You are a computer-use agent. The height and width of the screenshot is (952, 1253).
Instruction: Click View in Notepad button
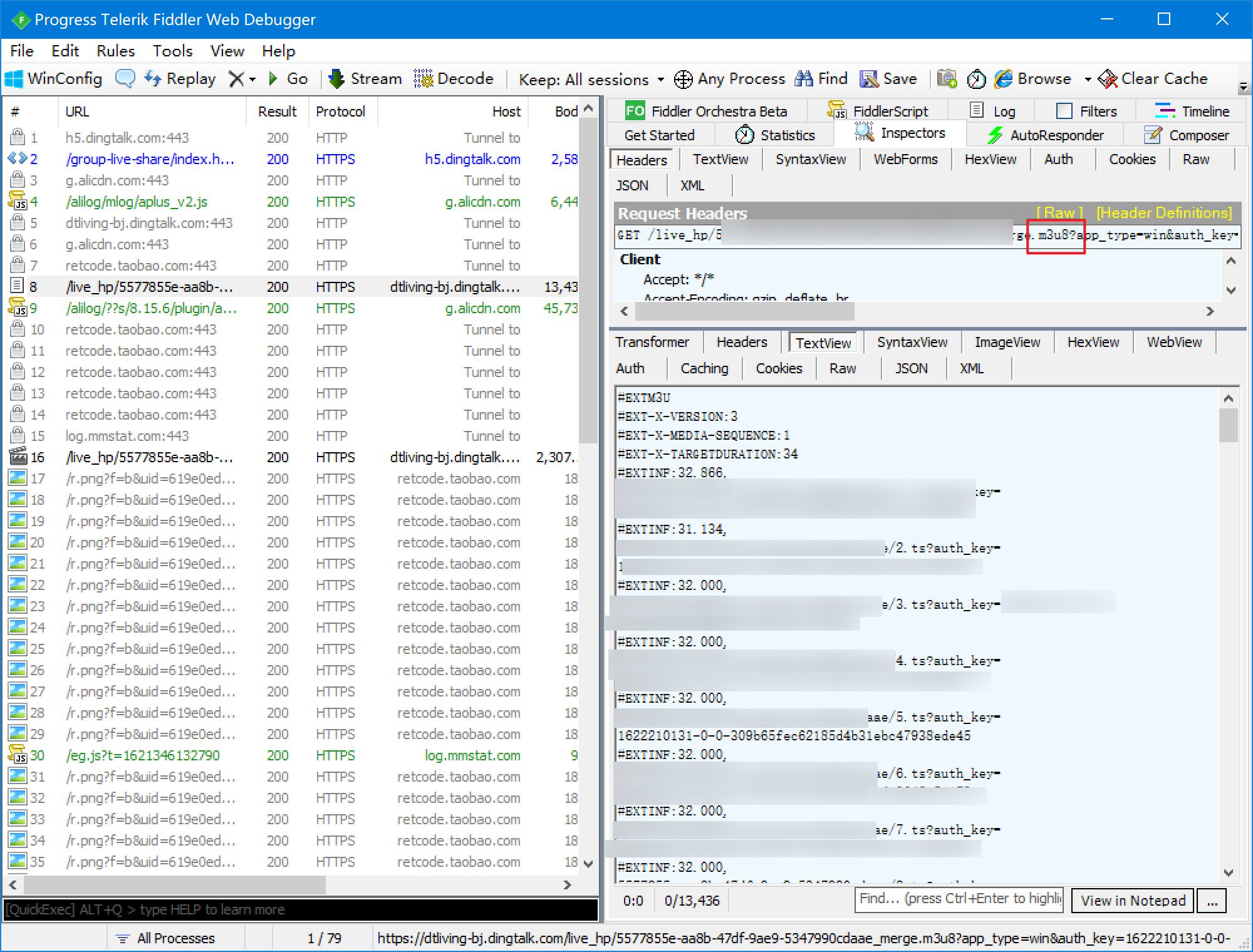pos(1133,901)
